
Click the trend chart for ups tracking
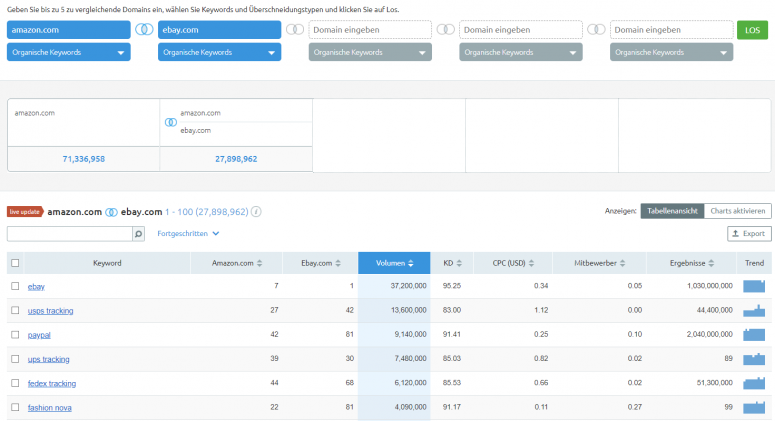coord(754,359)
